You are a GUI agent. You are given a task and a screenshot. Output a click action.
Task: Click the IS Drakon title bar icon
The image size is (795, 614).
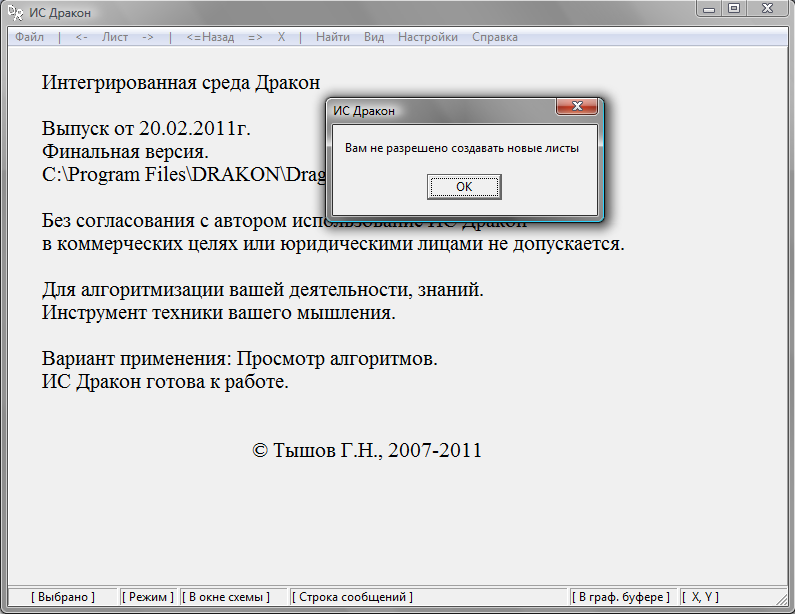pyautogui.click(x=14, y=10)
